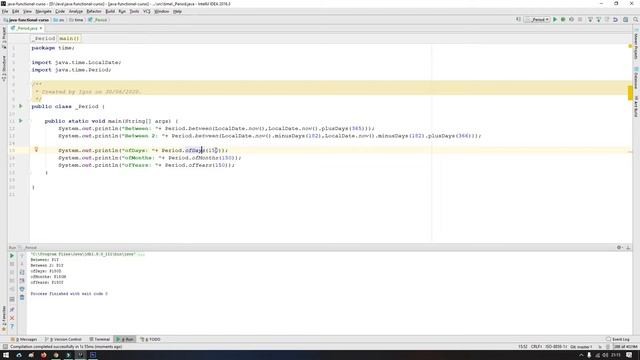Click the memory indicator in status bar
This screenshot has height=360, width=640.
(x=625, y=347)
